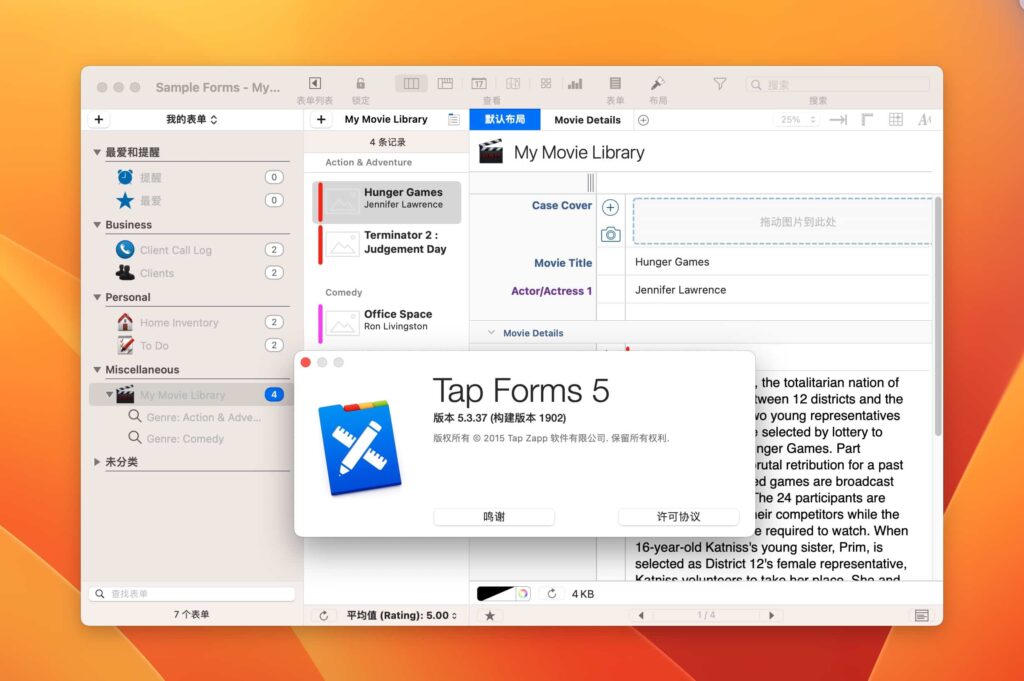Open the color picker wheel near the star rating
The image size is (1024, 681).
(x=523, y=593)
